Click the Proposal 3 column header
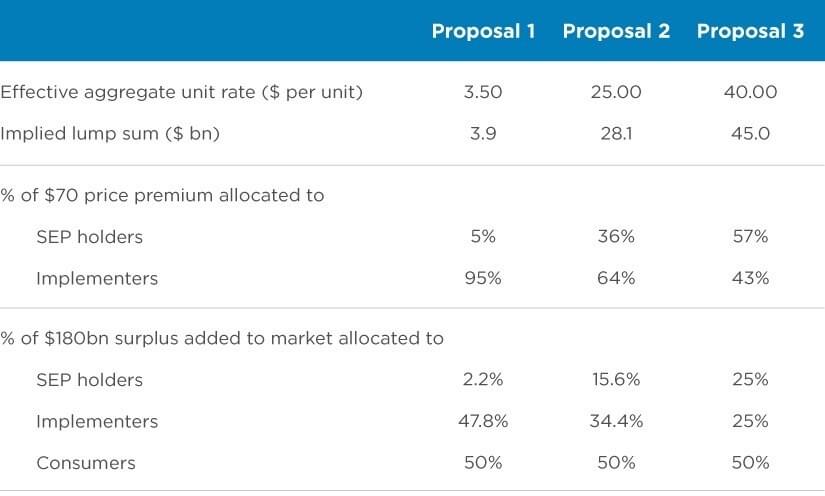825x496 pixels. 750,31
